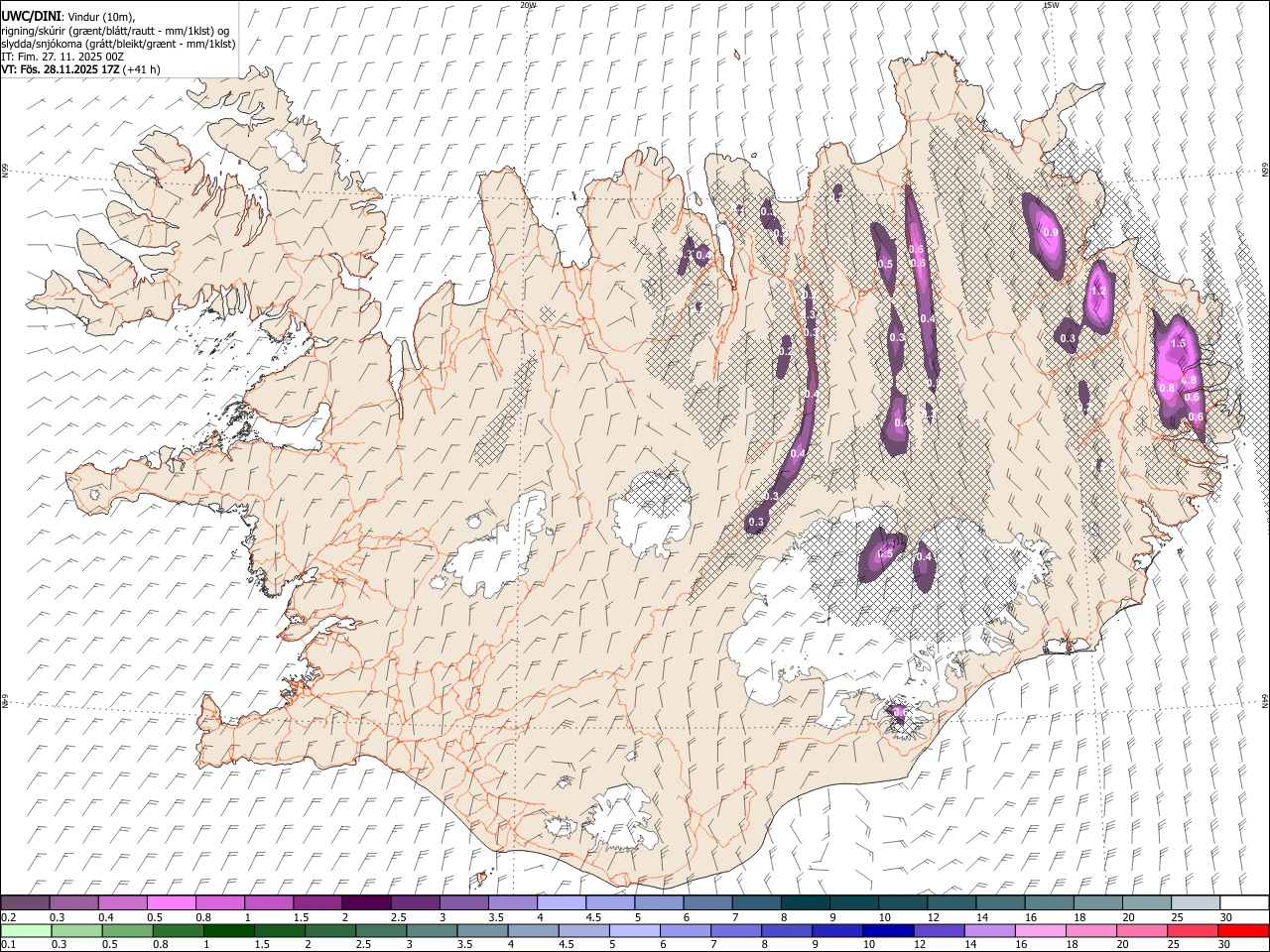Select the darkest green 1 rain legend swatch

[229, 931]
